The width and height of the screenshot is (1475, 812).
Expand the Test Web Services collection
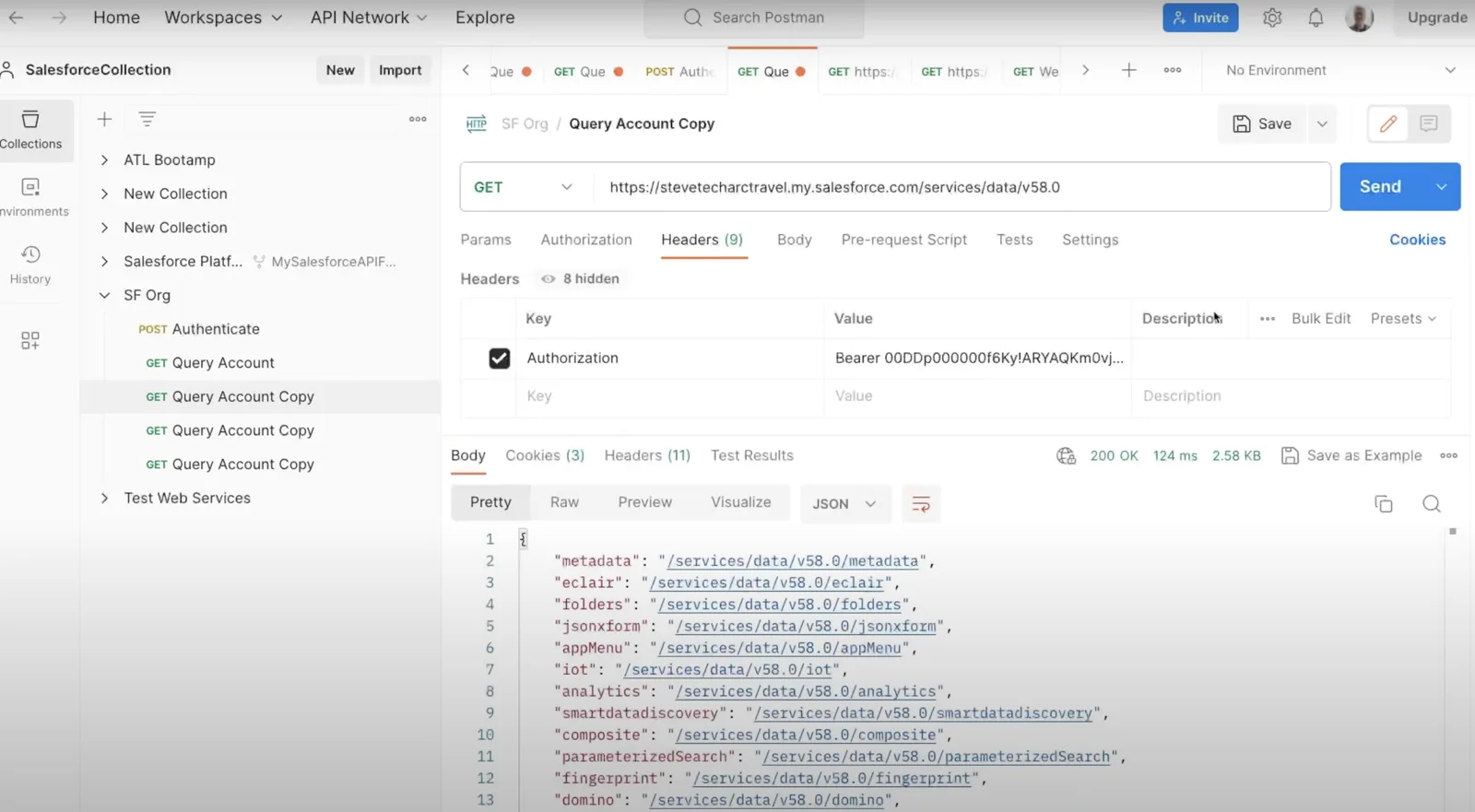[104, 498]
